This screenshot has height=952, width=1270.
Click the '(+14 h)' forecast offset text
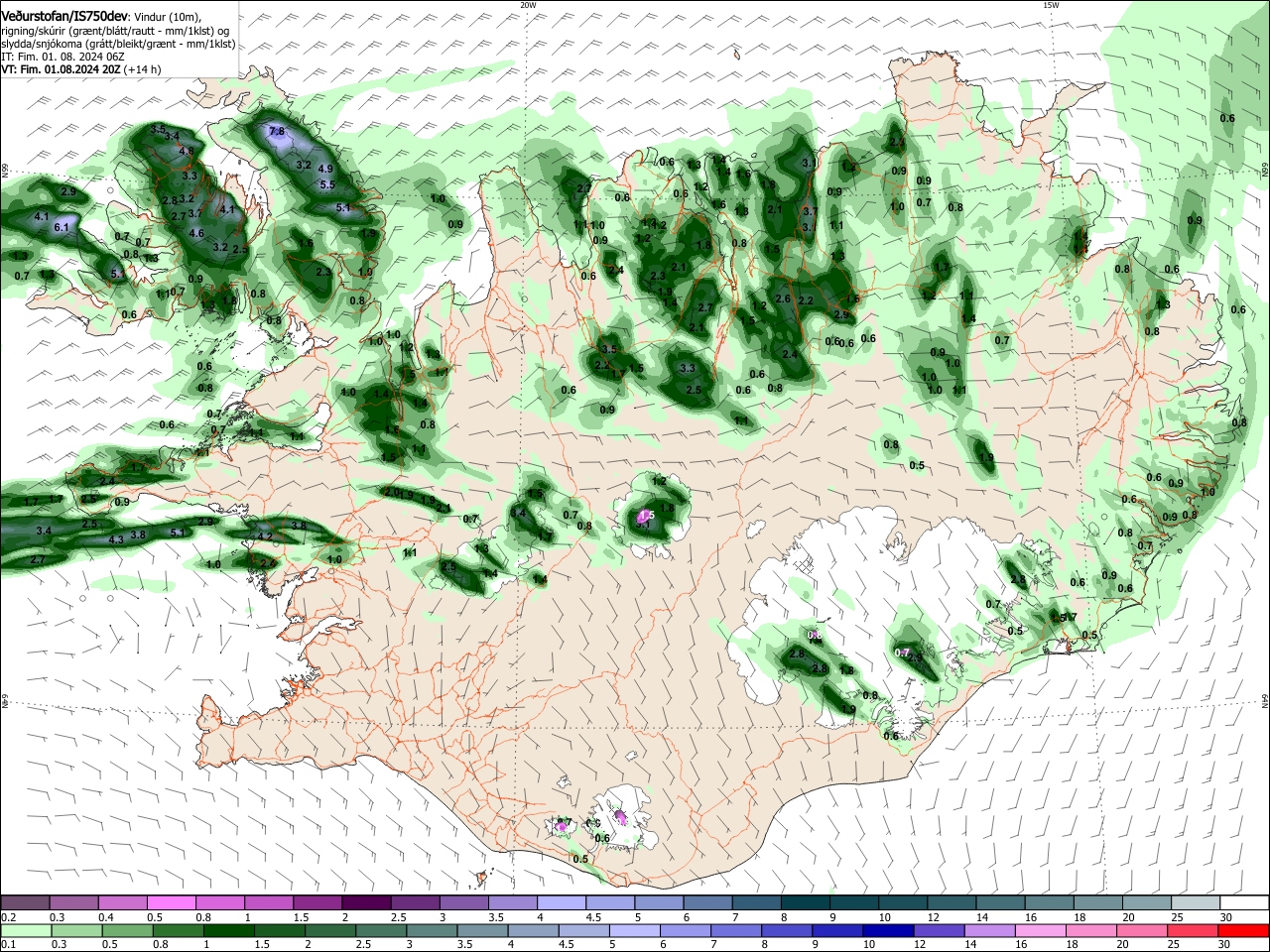(142, 69)
